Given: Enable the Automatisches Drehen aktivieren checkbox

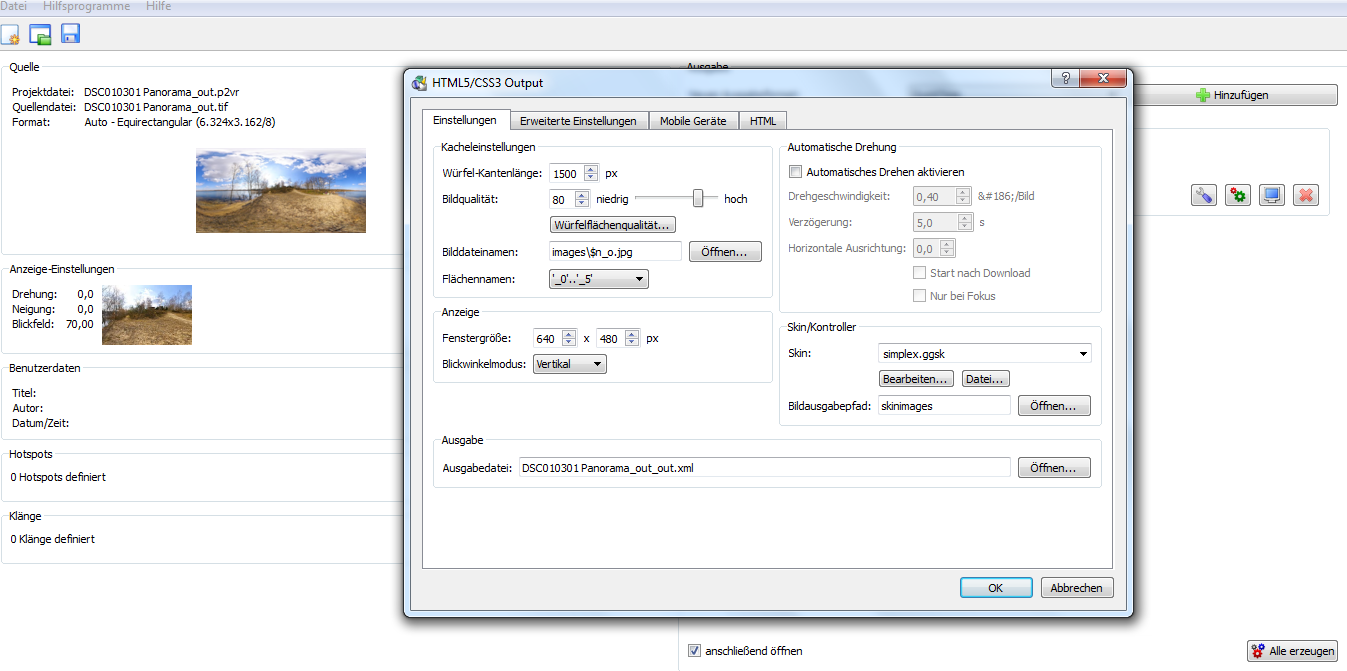Looking at the screenshot, I should coord(796,172).
